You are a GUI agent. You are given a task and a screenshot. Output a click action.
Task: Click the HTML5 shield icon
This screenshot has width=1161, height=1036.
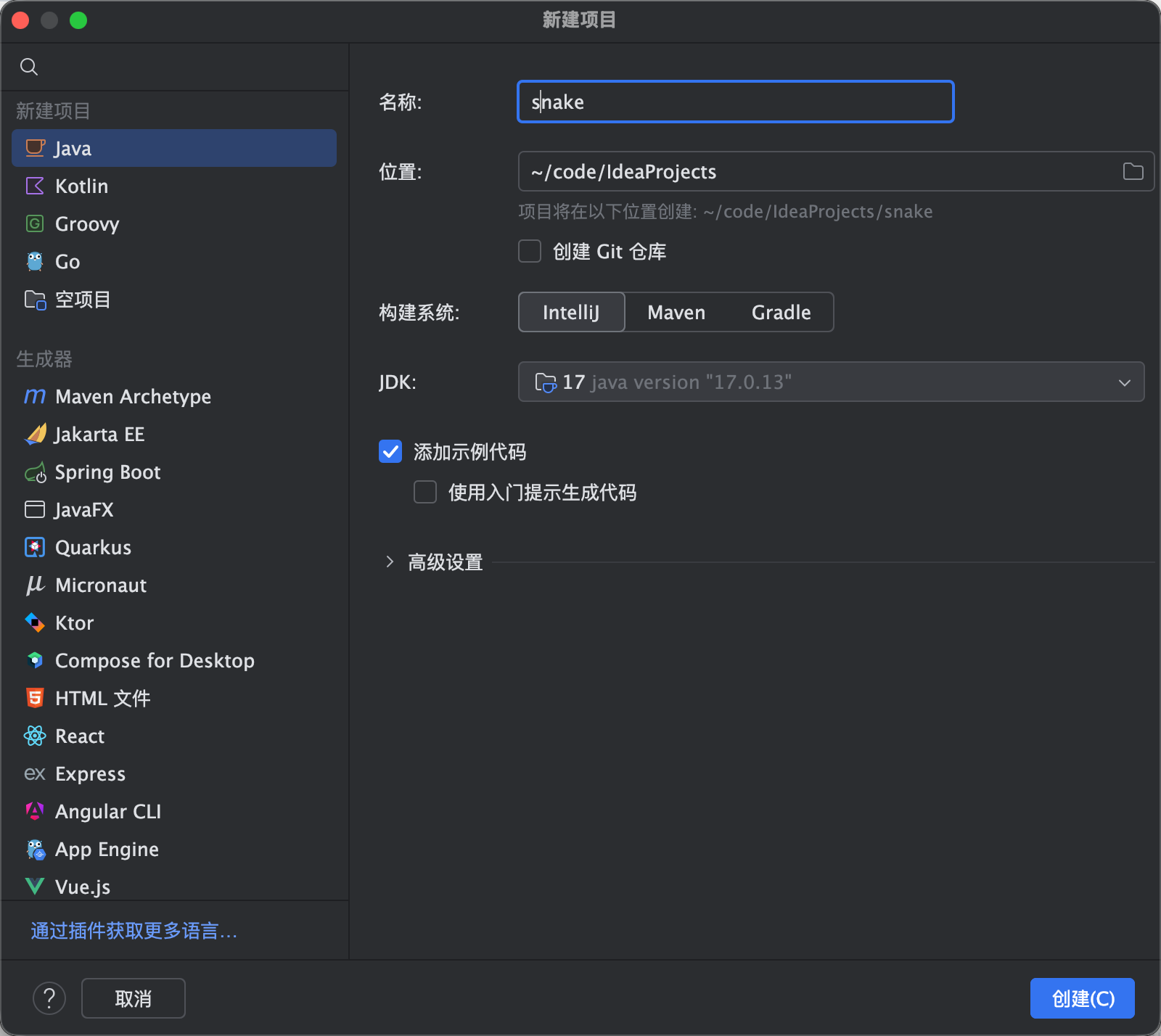(35, 698)
